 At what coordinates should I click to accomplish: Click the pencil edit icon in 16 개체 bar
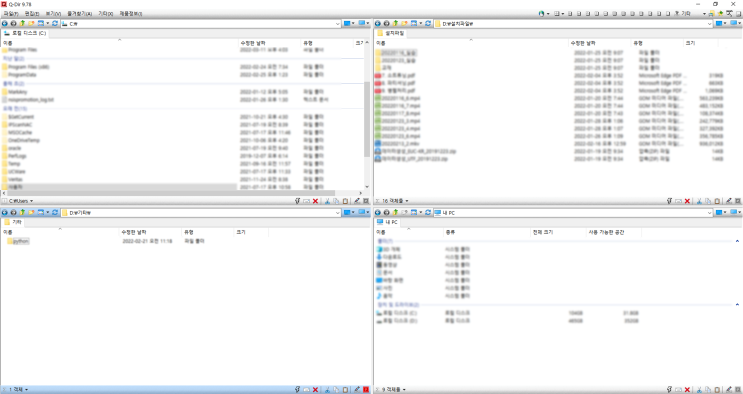pos(729,201)
